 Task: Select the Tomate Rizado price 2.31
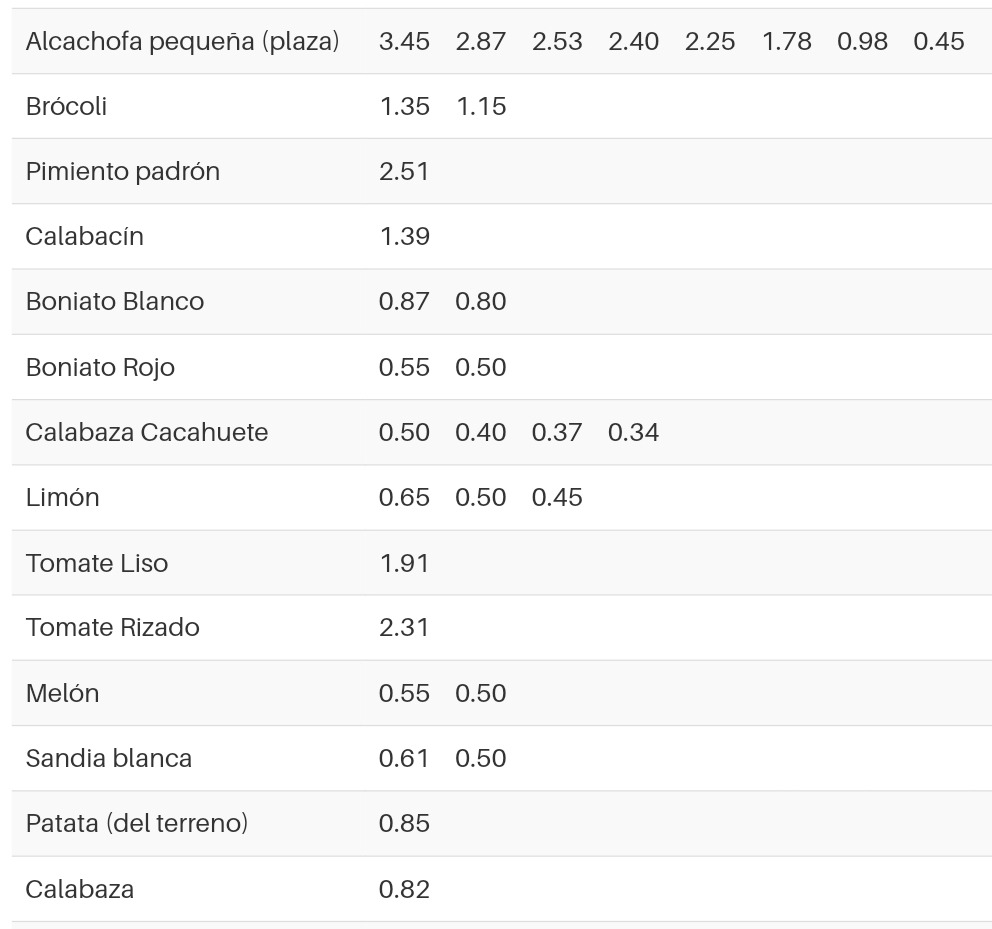[404, 628]
